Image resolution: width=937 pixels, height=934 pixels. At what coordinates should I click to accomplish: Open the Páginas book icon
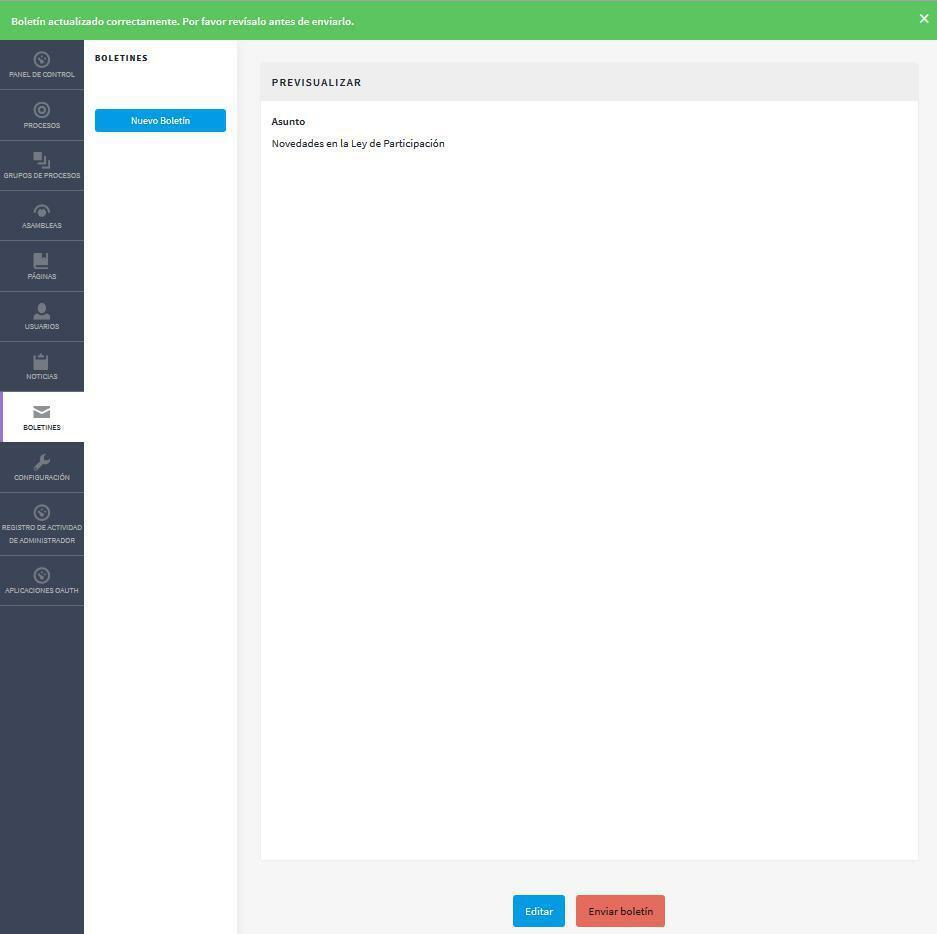pyautogui.click(x=41, y=261)
